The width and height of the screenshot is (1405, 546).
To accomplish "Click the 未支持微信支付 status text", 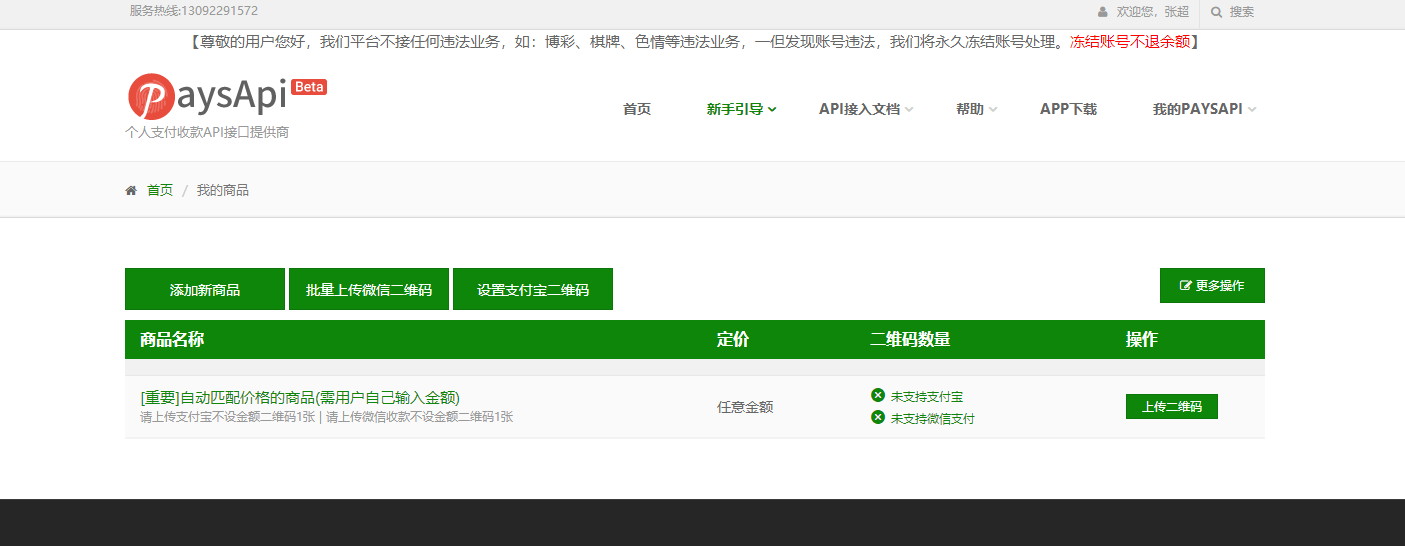I will point(933,418).
